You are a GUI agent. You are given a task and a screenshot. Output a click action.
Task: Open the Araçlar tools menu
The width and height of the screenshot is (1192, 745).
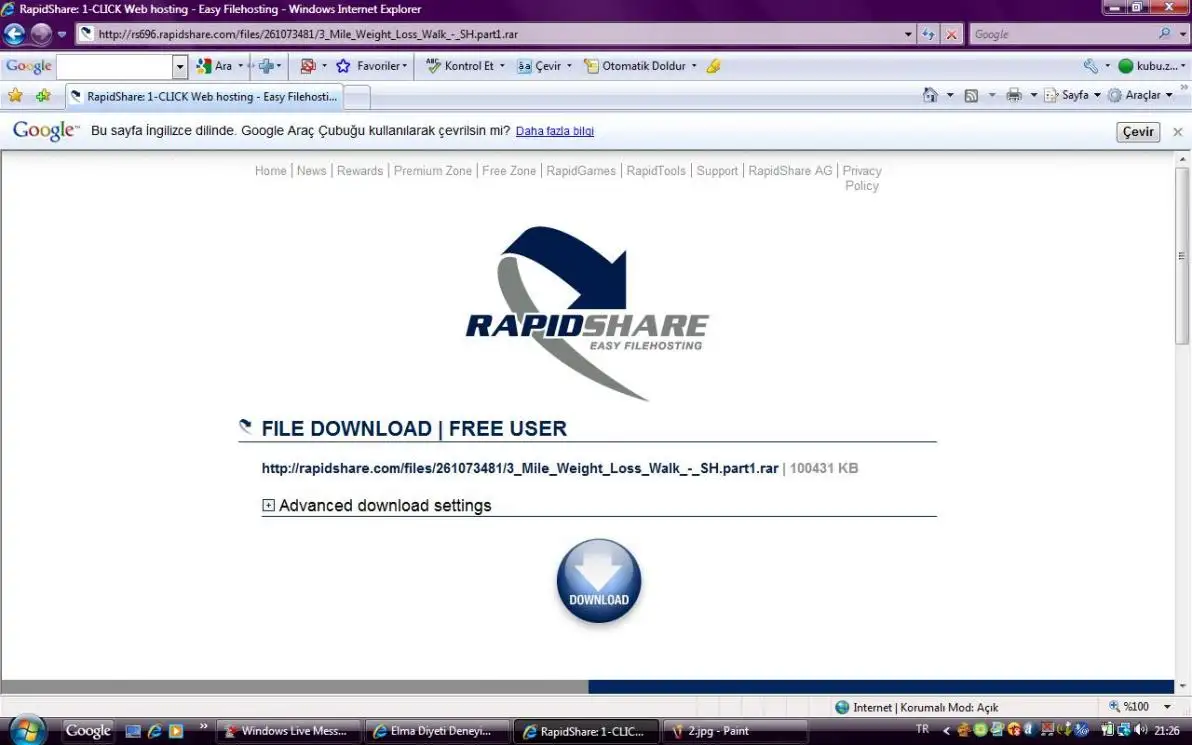coord(1140,95)
